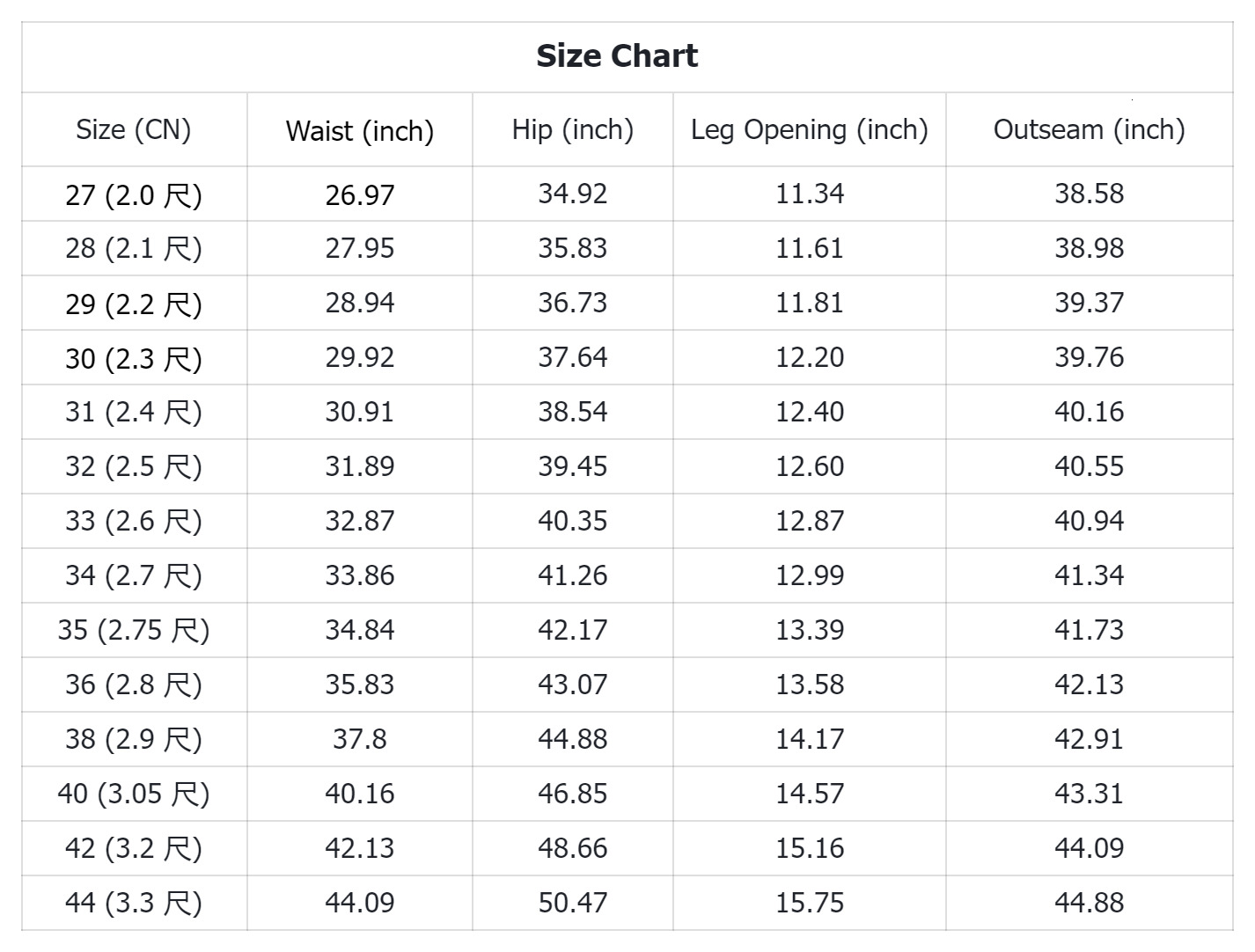Click outseam value 41.73
This screenshot has width=1255, height=952.
pyautogui.click(x=1090, y=630)
